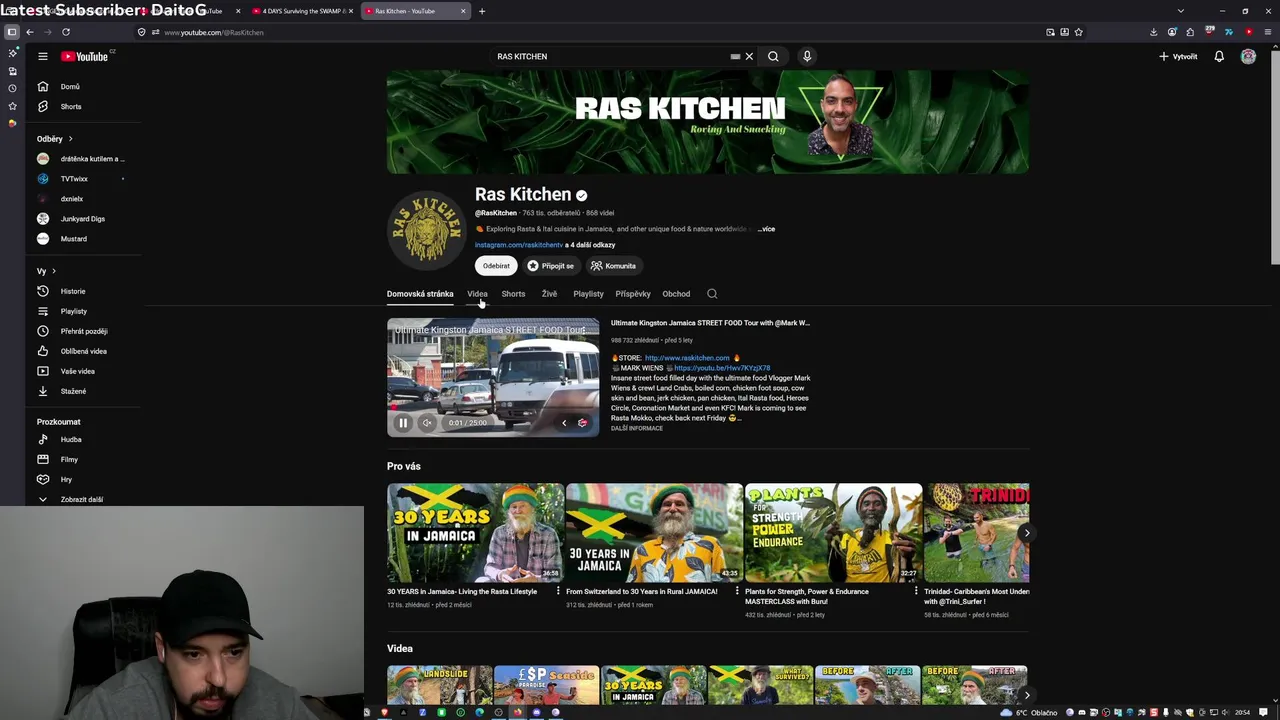The image size is (1280, 720).
Task: Open the browser application menu
Action: pos(1267,32)
